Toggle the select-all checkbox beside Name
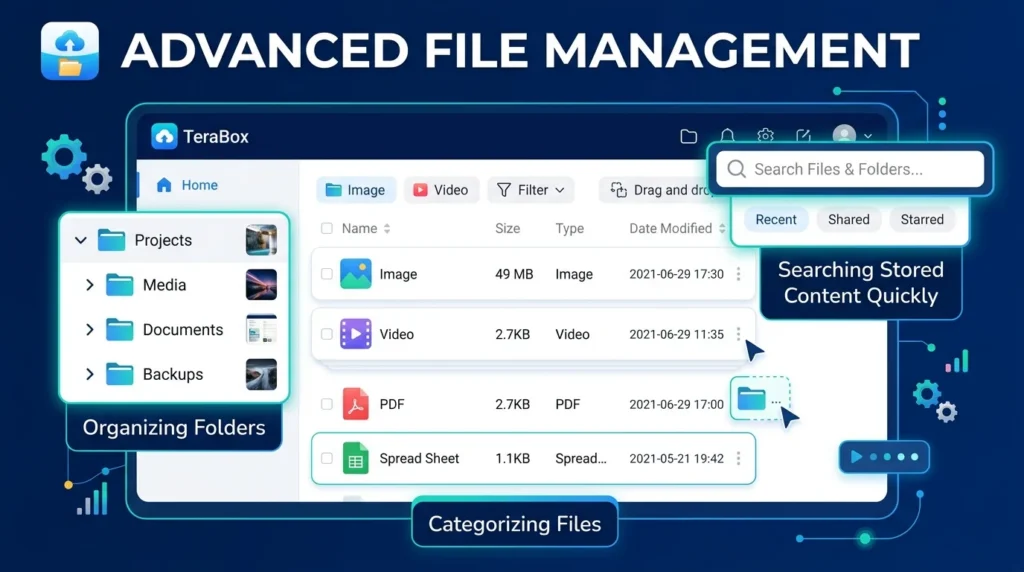The width and height of the screenshot is (1024, 572). pos(327,228)
